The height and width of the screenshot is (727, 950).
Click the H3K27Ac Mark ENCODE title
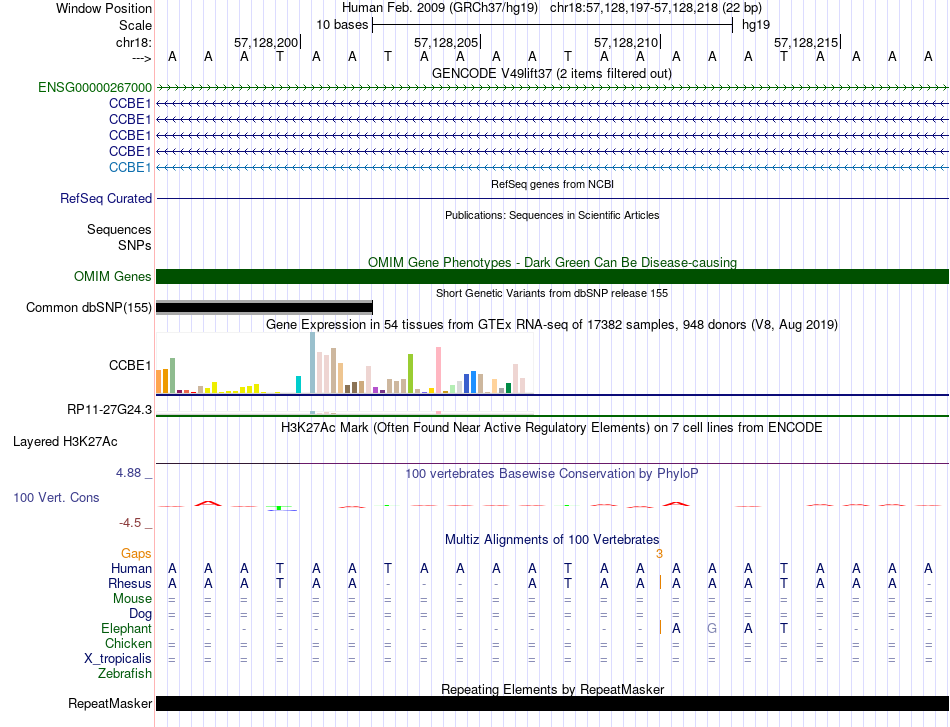pyautogui.click(x=552, y=428)
